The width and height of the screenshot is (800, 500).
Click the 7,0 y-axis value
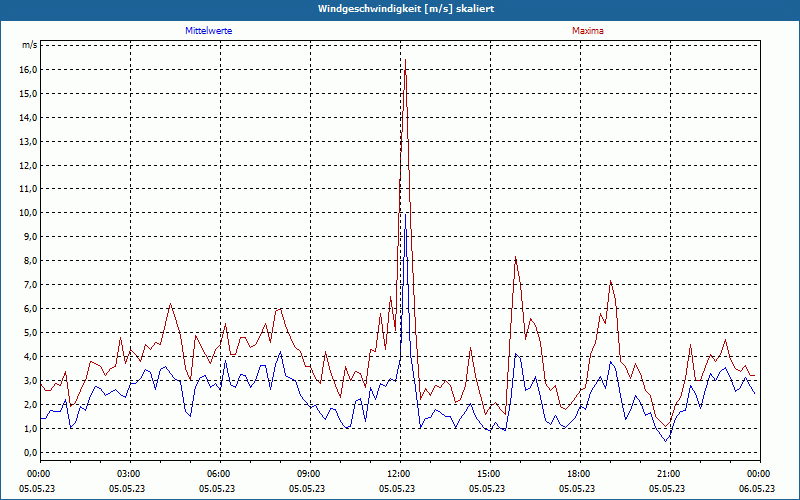point(30,285)
